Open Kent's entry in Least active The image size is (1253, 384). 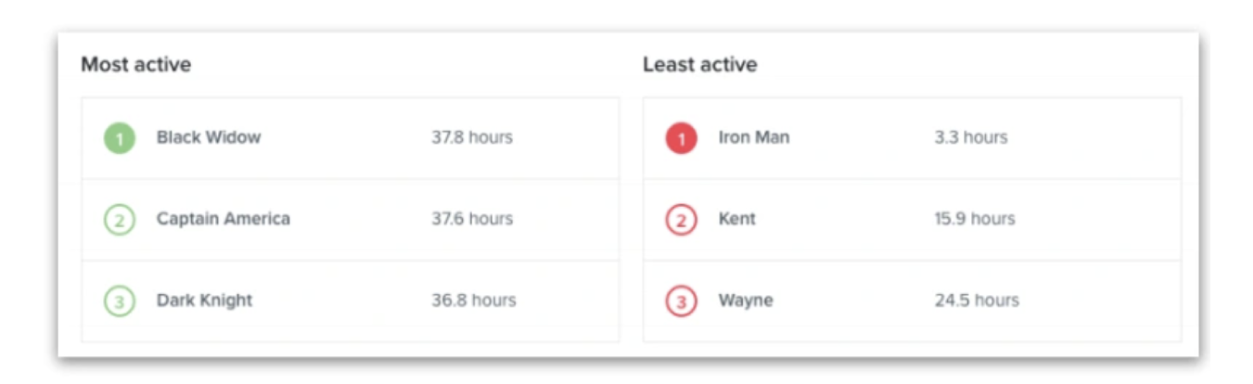(x=737, y=219)
